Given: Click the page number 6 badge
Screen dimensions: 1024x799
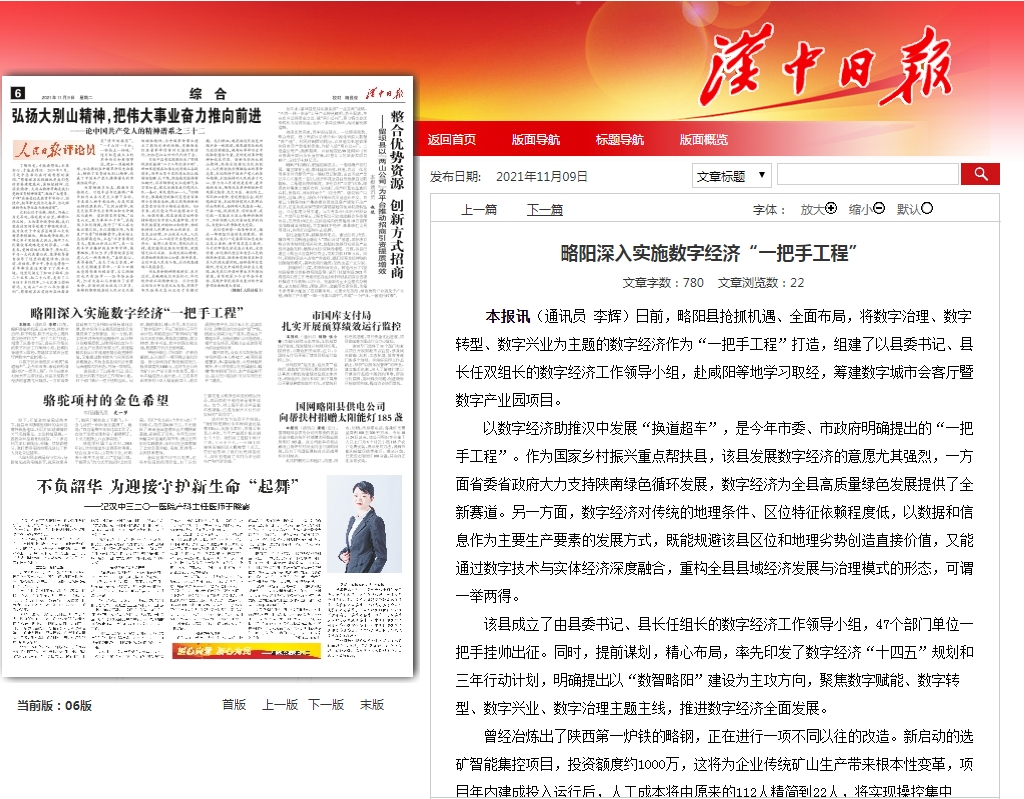Looking at the screenshot, I should (17, 93).
